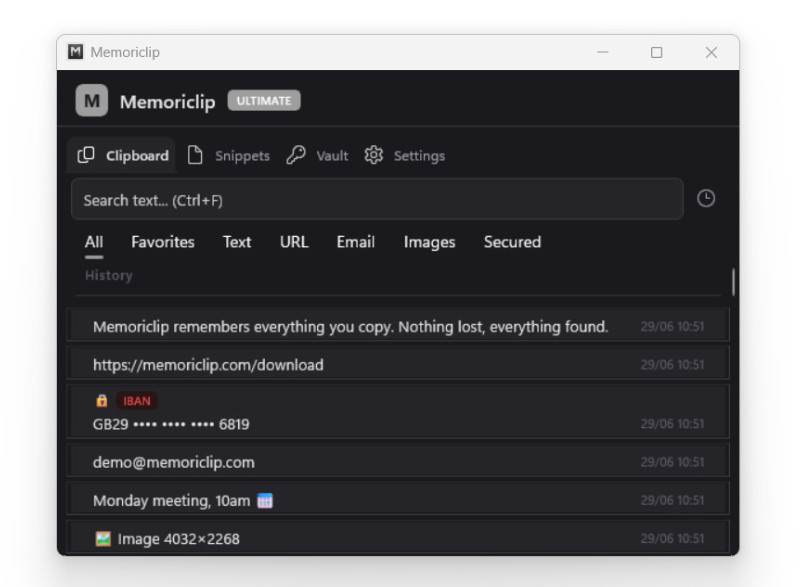Screen dimensions: 806x587
Task: Minimize the Memoriclip window
Action: pos(602,52)
